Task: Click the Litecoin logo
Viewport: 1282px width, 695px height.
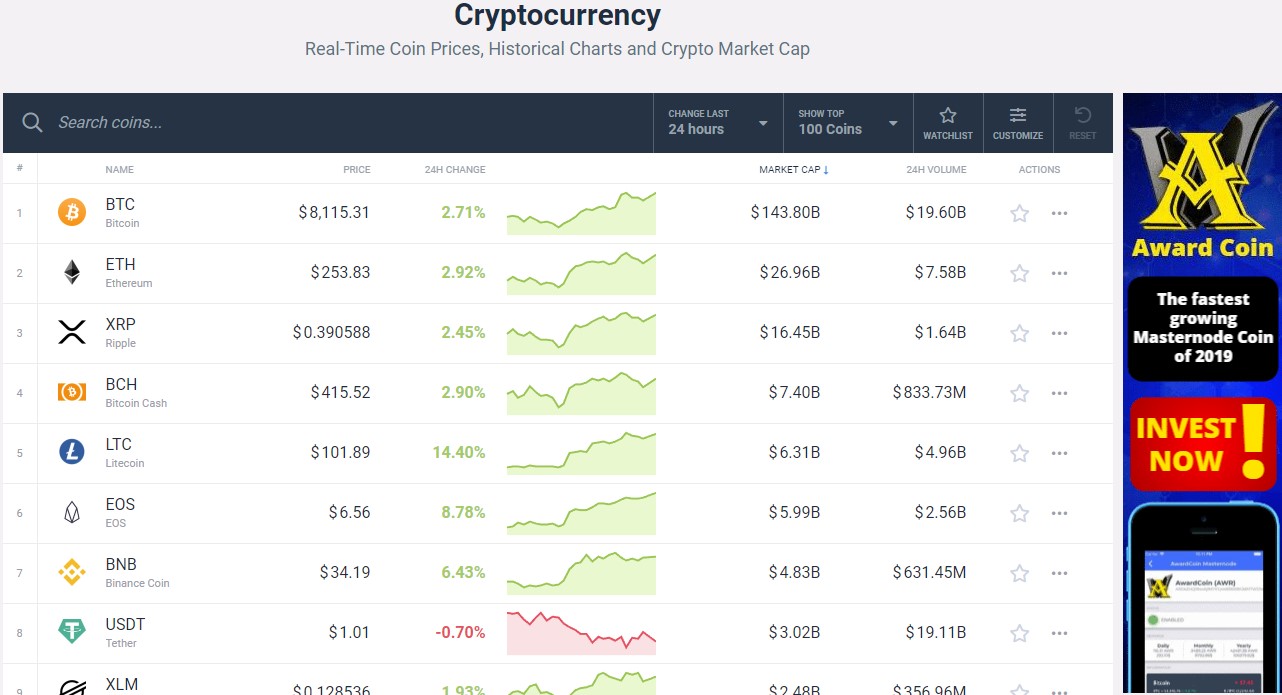Action: click(x=72, y=452)
